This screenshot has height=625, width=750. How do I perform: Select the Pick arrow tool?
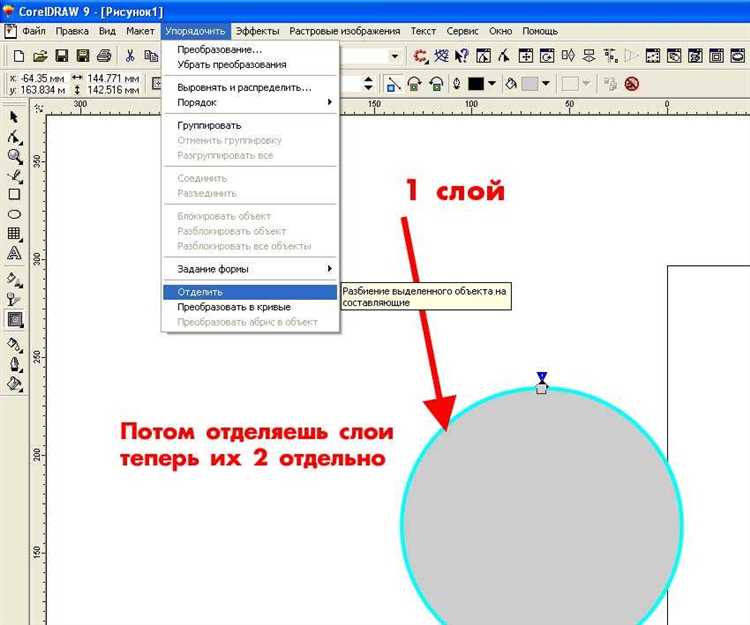(x=14, y=117)
